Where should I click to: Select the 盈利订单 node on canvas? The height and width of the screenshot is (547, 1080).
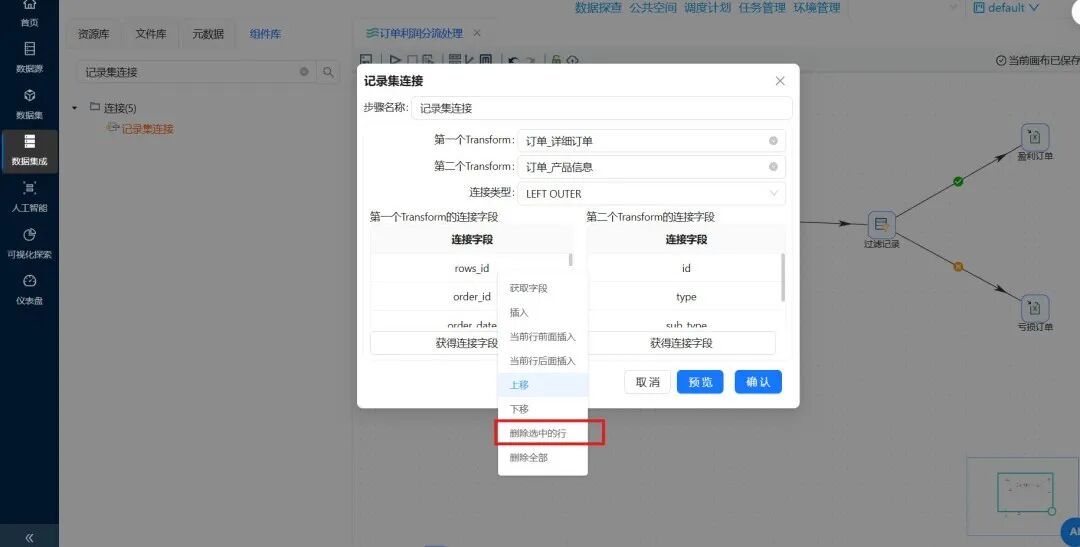1035,138
